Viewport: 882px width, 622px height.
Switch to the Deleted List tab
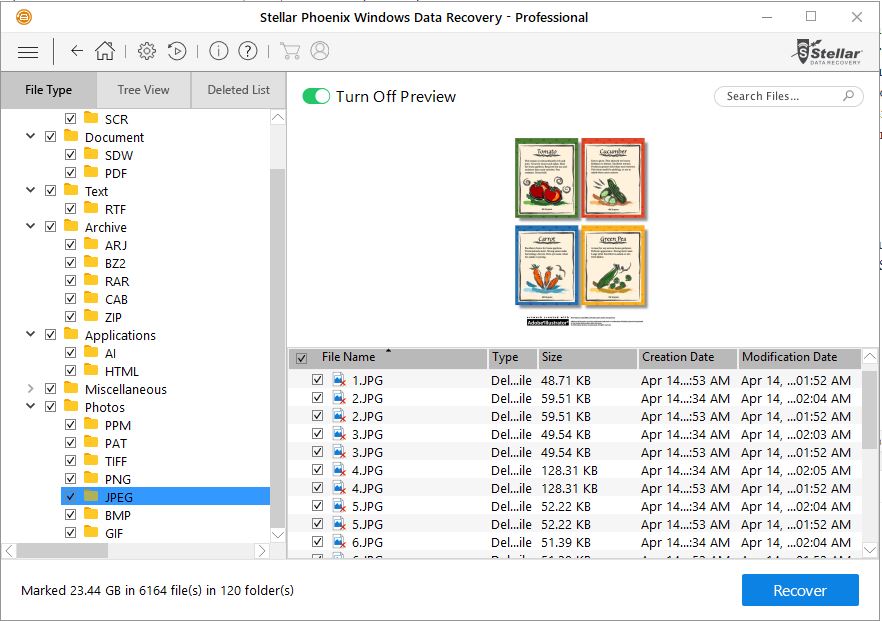[238, 90]
